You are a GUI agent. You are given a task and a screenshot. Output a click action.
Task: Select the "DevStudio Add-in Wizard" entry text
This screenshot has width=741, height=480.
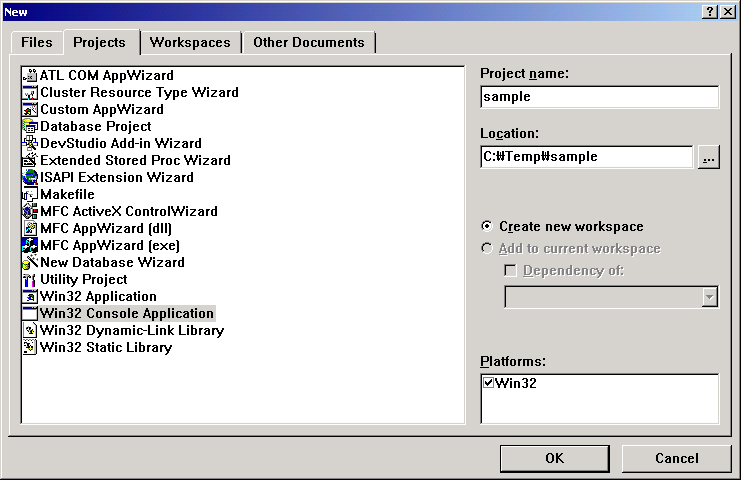pyautogui.click(x=121, y=143)
